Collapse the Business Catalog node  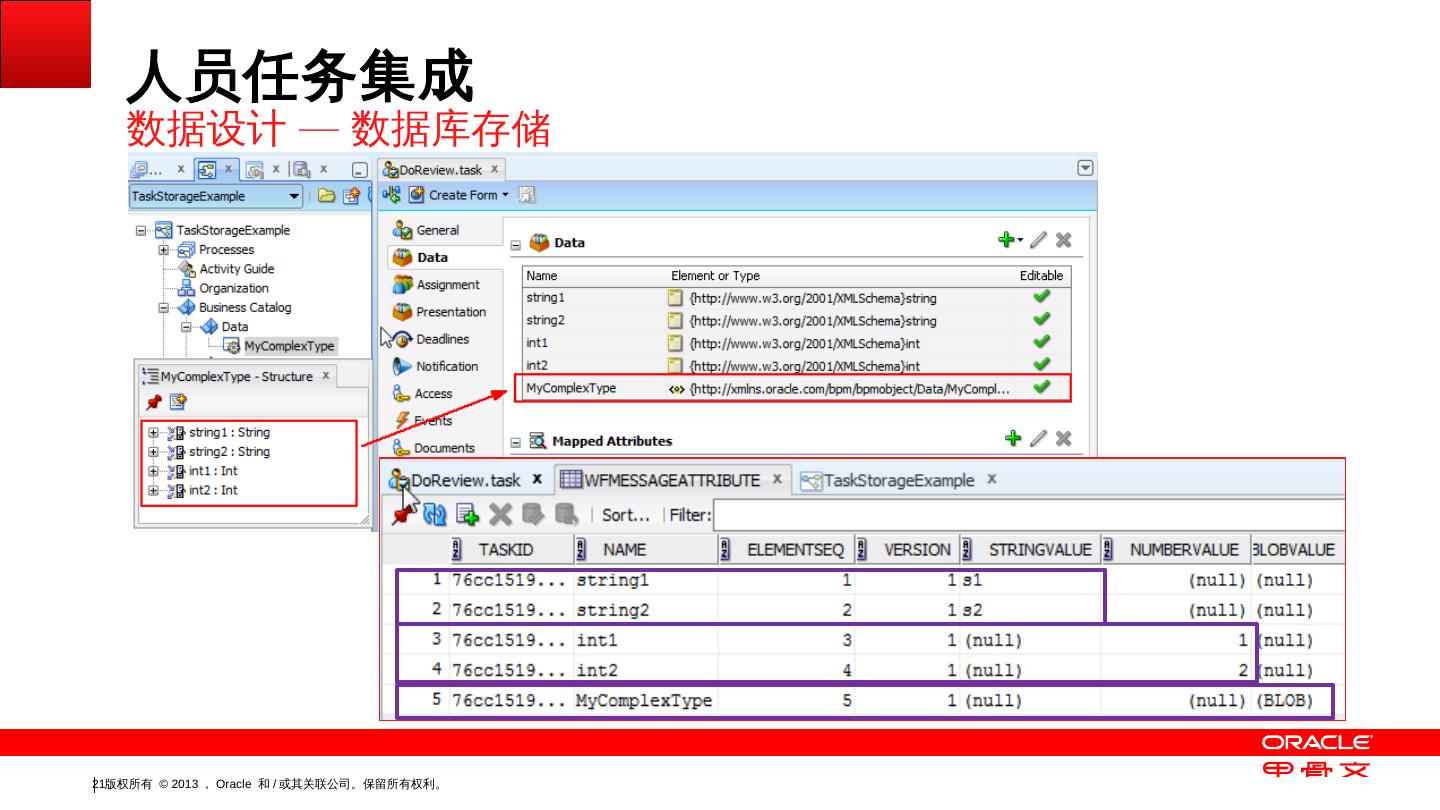pyautogui.click(x=163, y=308)
